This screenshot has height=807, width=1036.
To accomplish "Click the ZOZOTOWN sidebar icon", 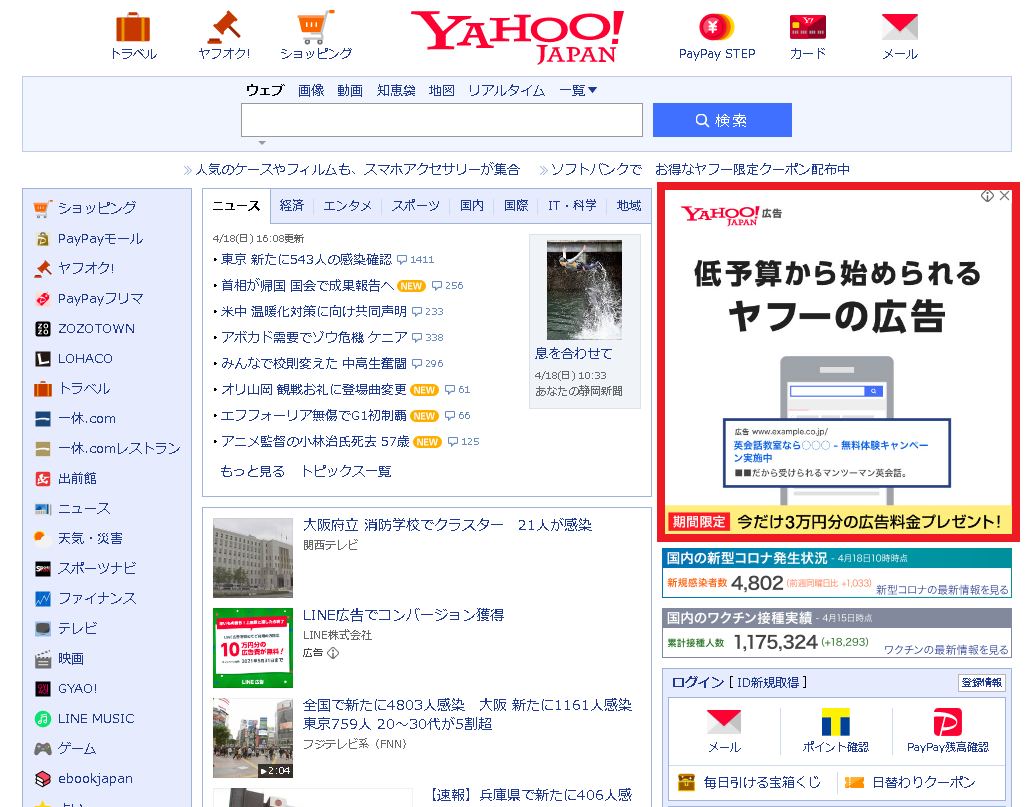I will pyautogui.click(x=42, y=328).
